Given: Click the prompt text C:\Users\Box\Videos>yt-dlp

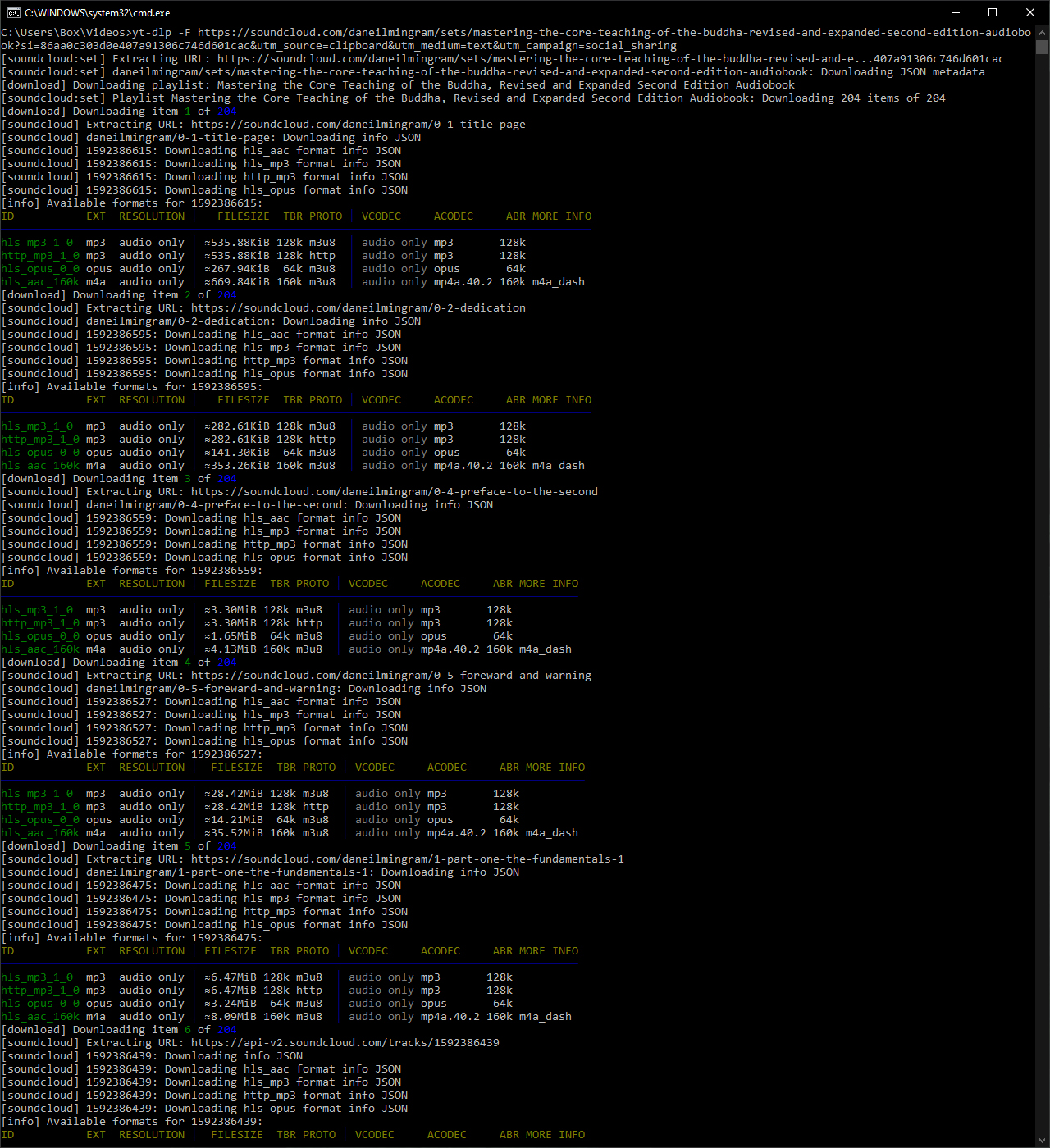Looking at the screenshot, I should (86, 33).
